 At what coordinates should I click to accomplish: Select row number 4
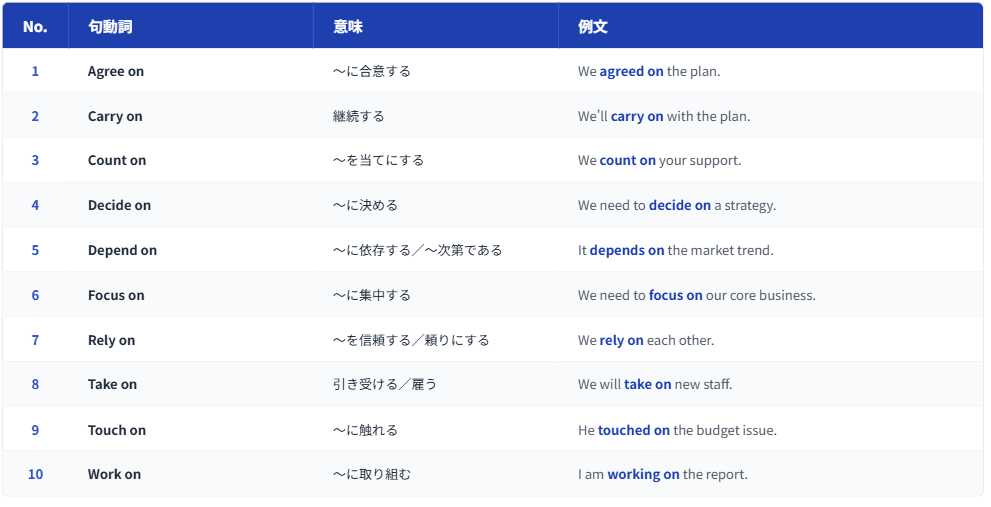click(x=35, y=205)
